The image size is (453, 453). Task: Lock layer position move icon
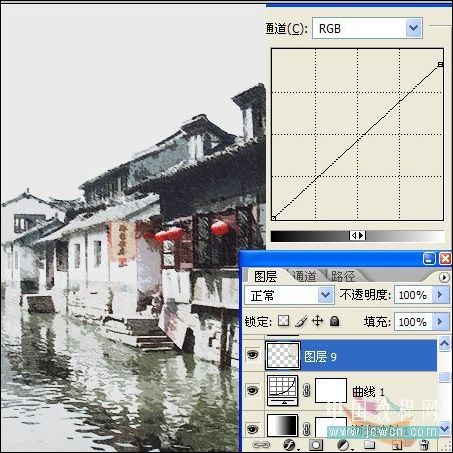(318, 321)
